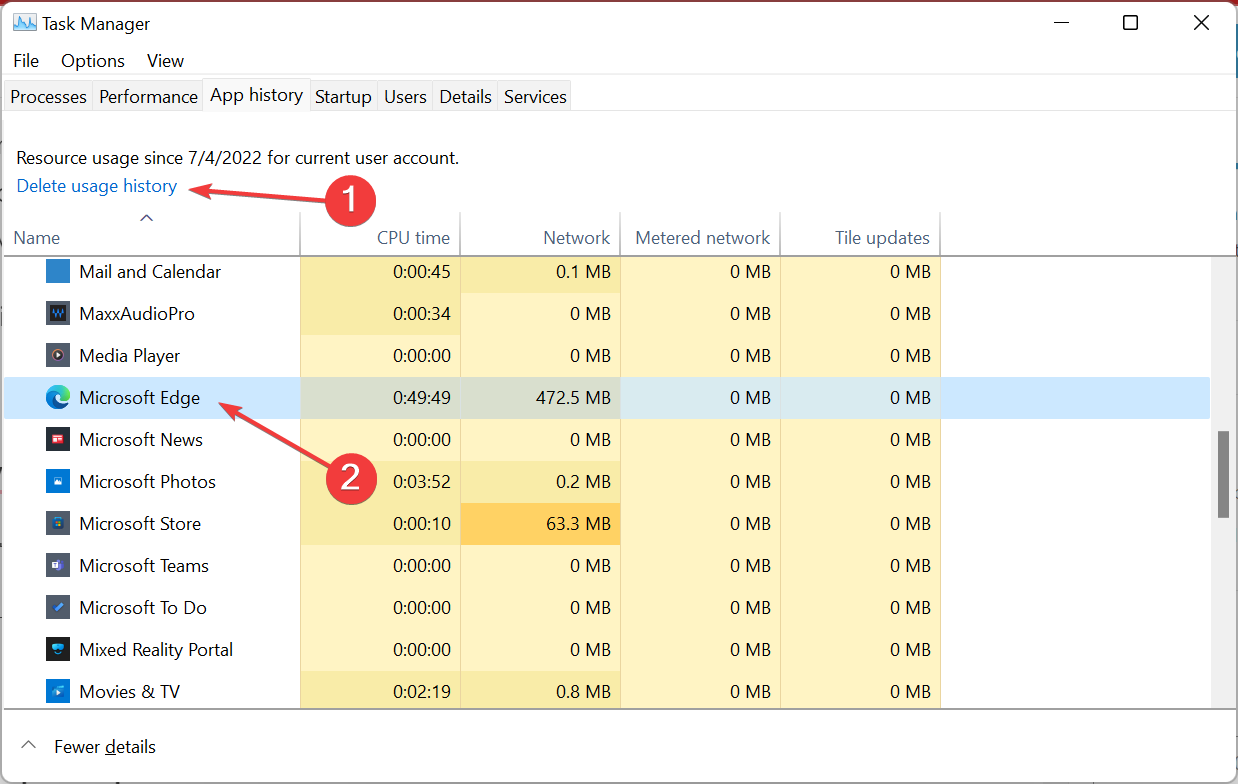Select the Mail and Calendar row name
The height and width of the screenshot is (784, 1238).
(x=150, y=272)
